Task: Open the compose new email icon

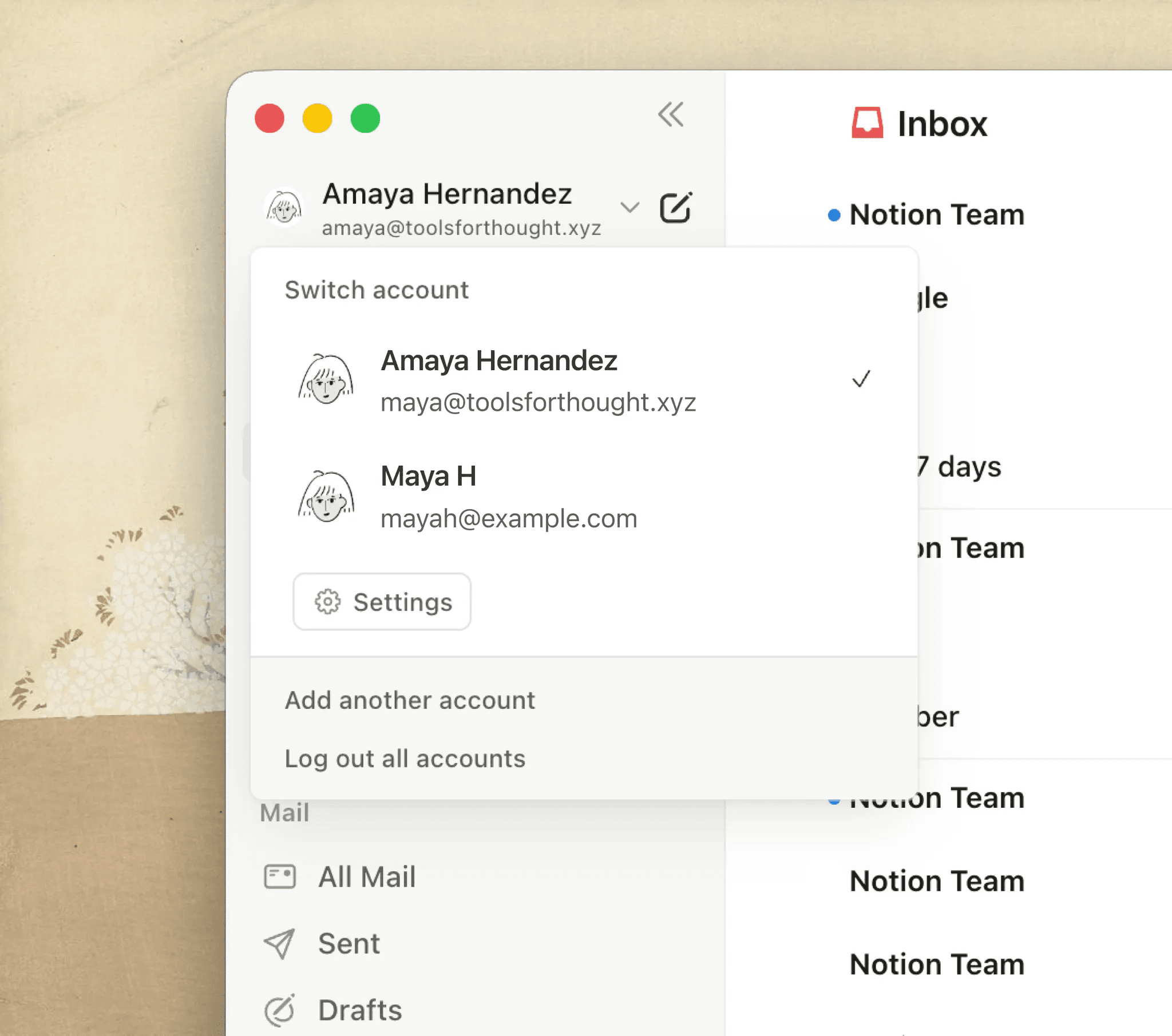Action: pyautogui.click(x=676, y=208)
